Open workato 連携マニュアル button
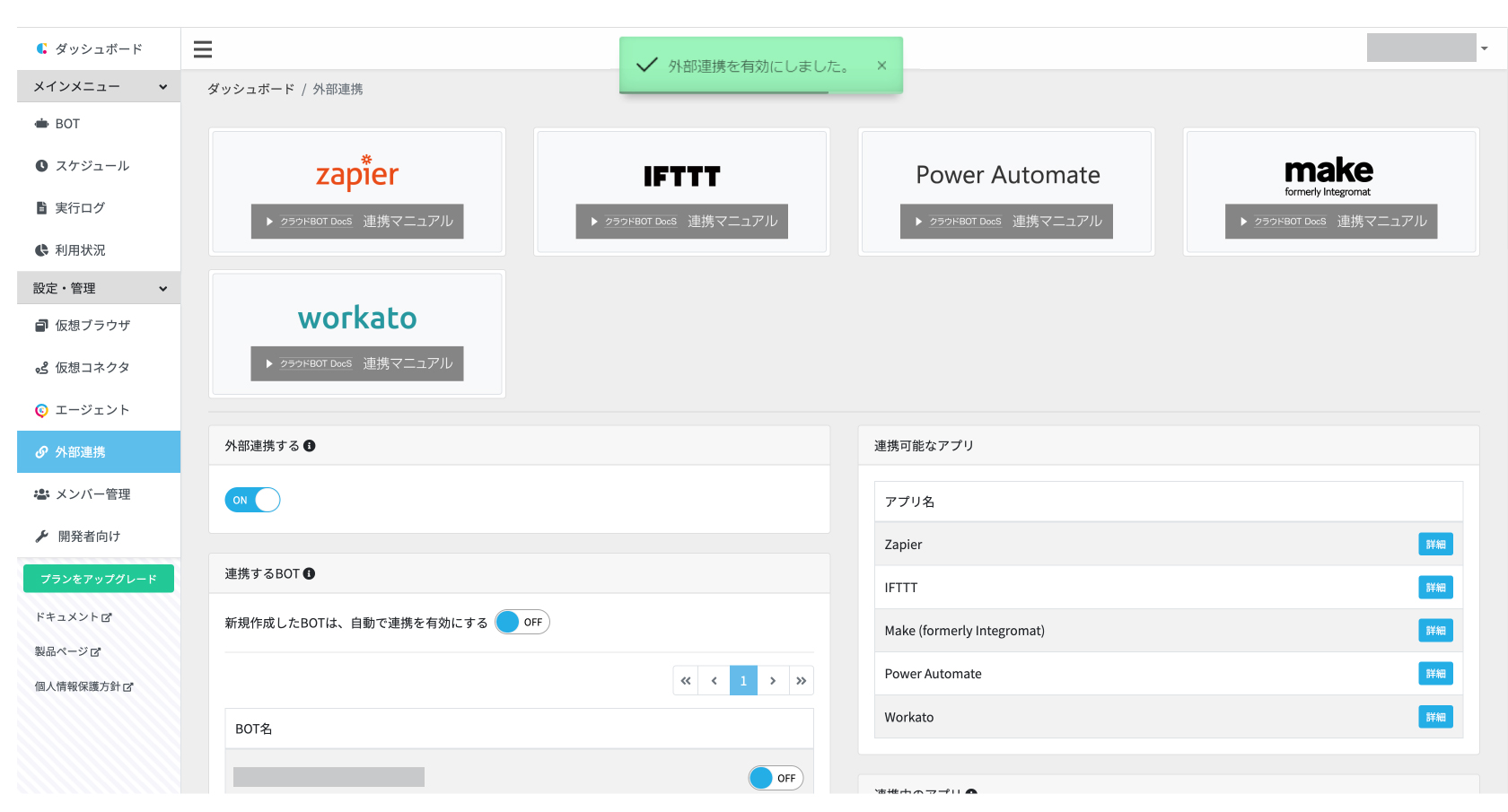The height and width of the screenshot is (812, 1508). tap(357, 363)
